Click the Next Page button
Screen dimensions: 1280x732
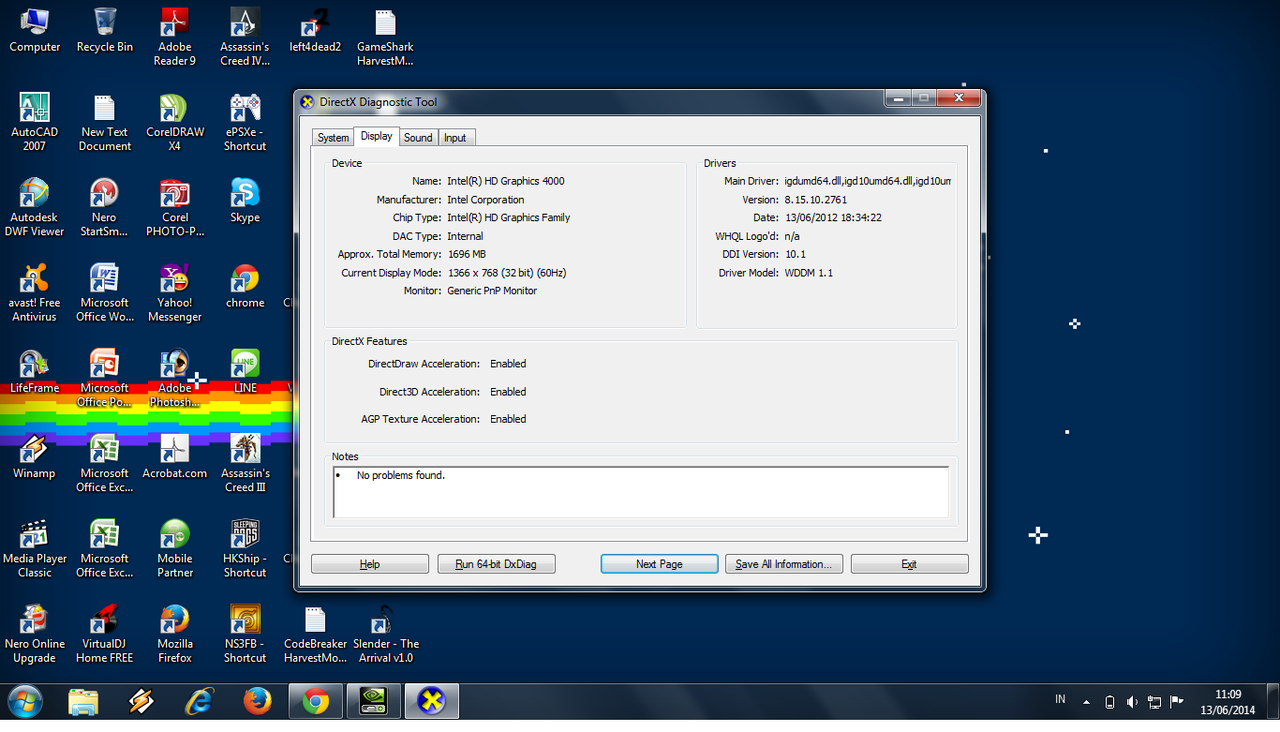point(659,564)
